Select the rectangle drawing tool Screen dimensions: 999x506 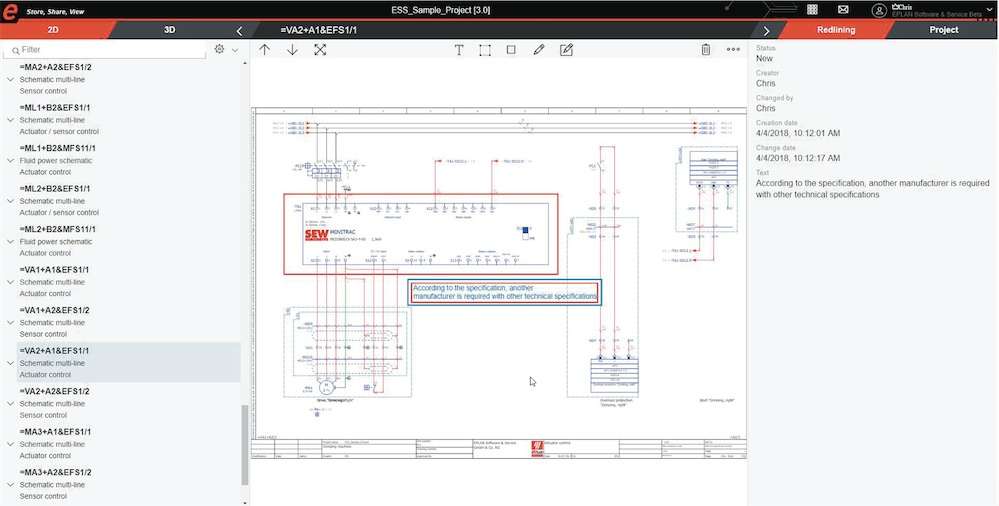point(511,49)
